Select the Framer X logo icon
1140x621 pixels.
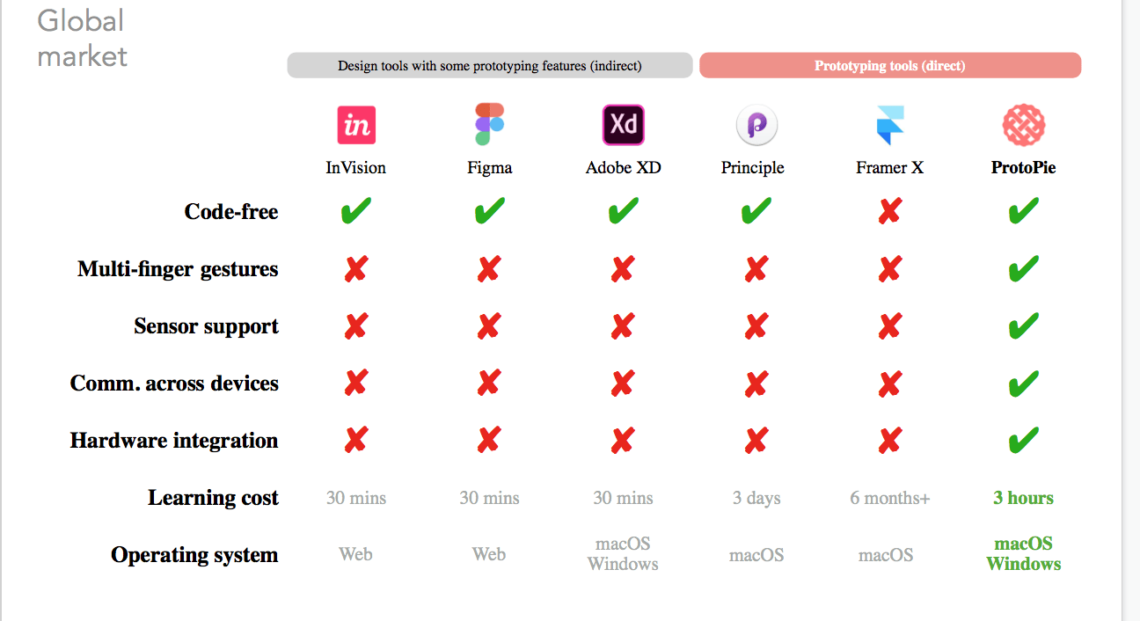pos(889,125)
